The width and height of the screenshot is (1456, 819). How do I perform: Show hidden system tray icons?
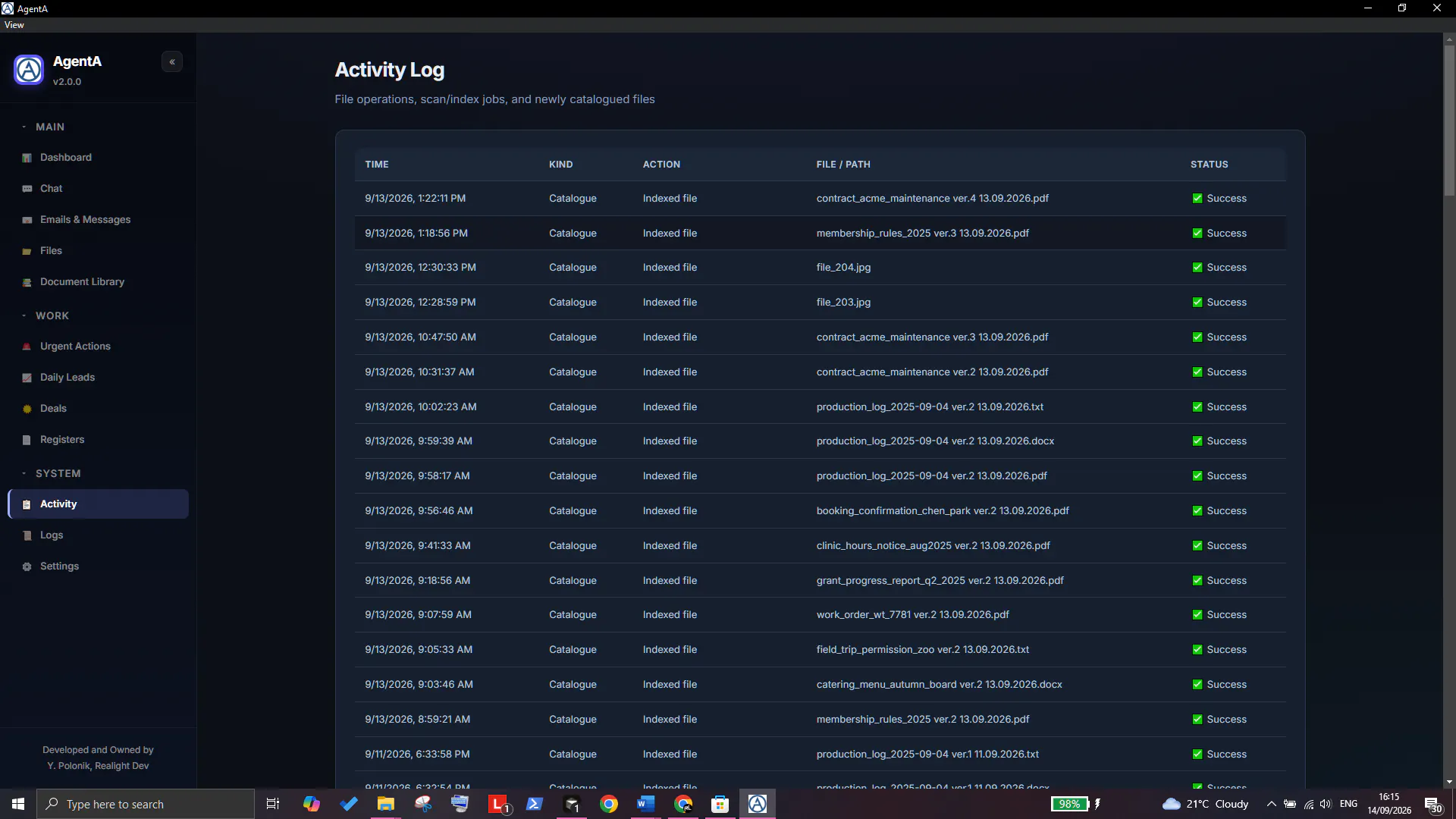tap(1271, 804)
